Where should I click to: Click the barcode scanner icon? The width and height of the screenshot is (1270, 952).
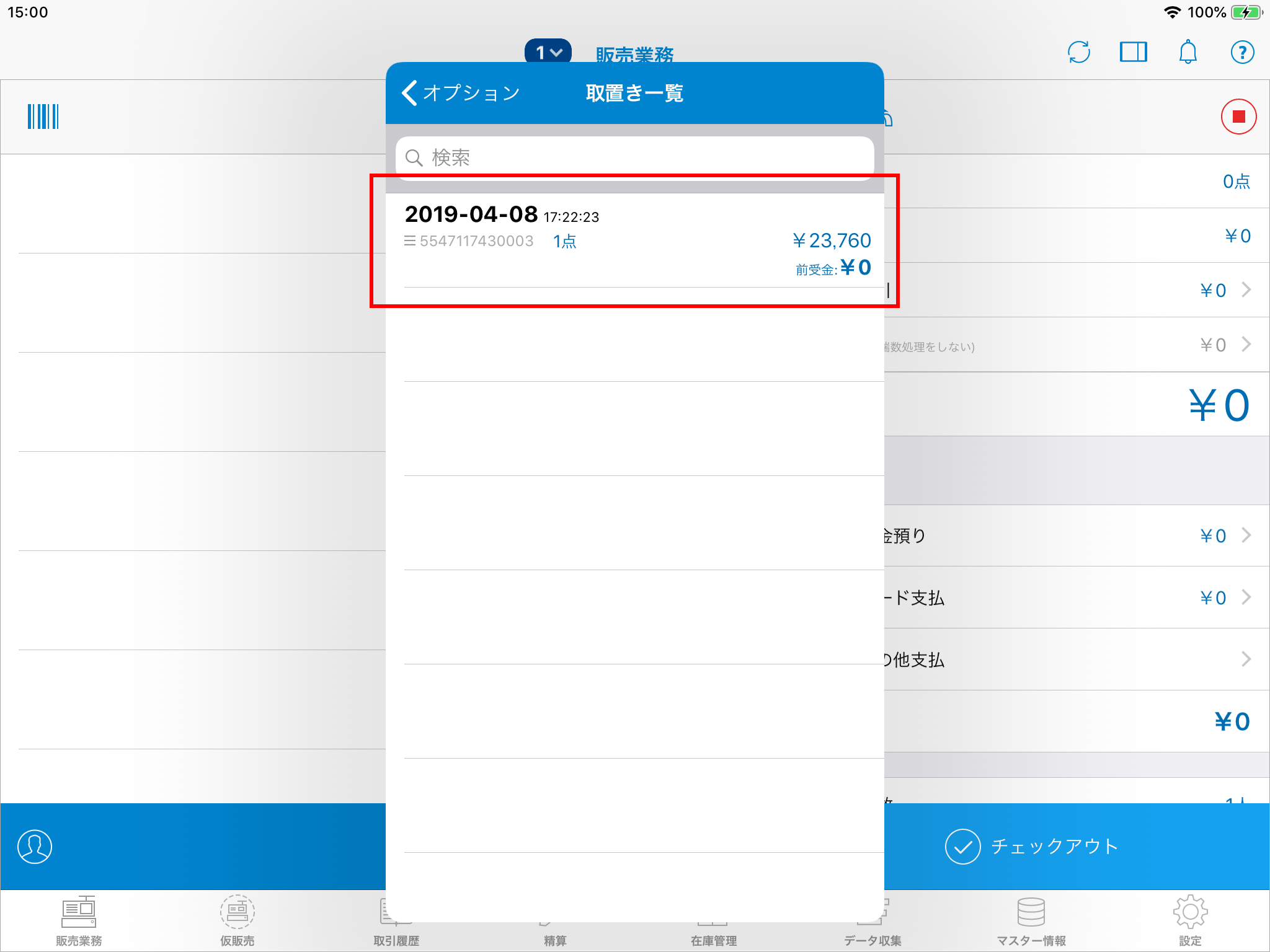click(43, 117)
